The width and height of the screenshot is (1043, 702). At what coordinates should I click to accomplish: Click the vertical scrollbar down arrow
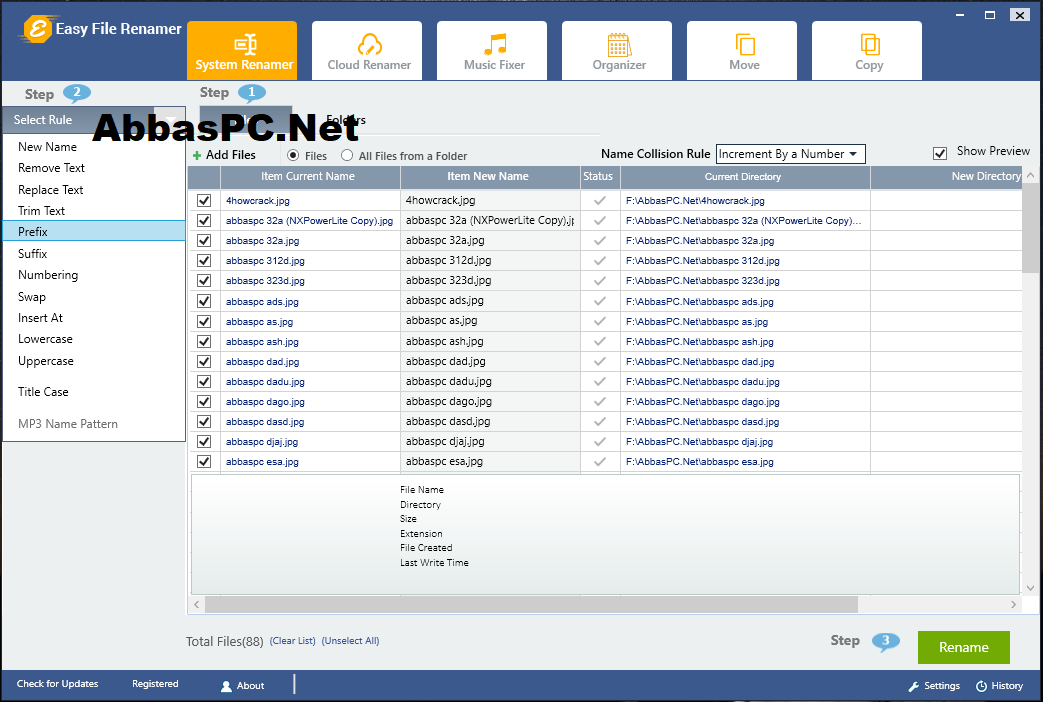pyautogui.click(x=1030, y=588)
